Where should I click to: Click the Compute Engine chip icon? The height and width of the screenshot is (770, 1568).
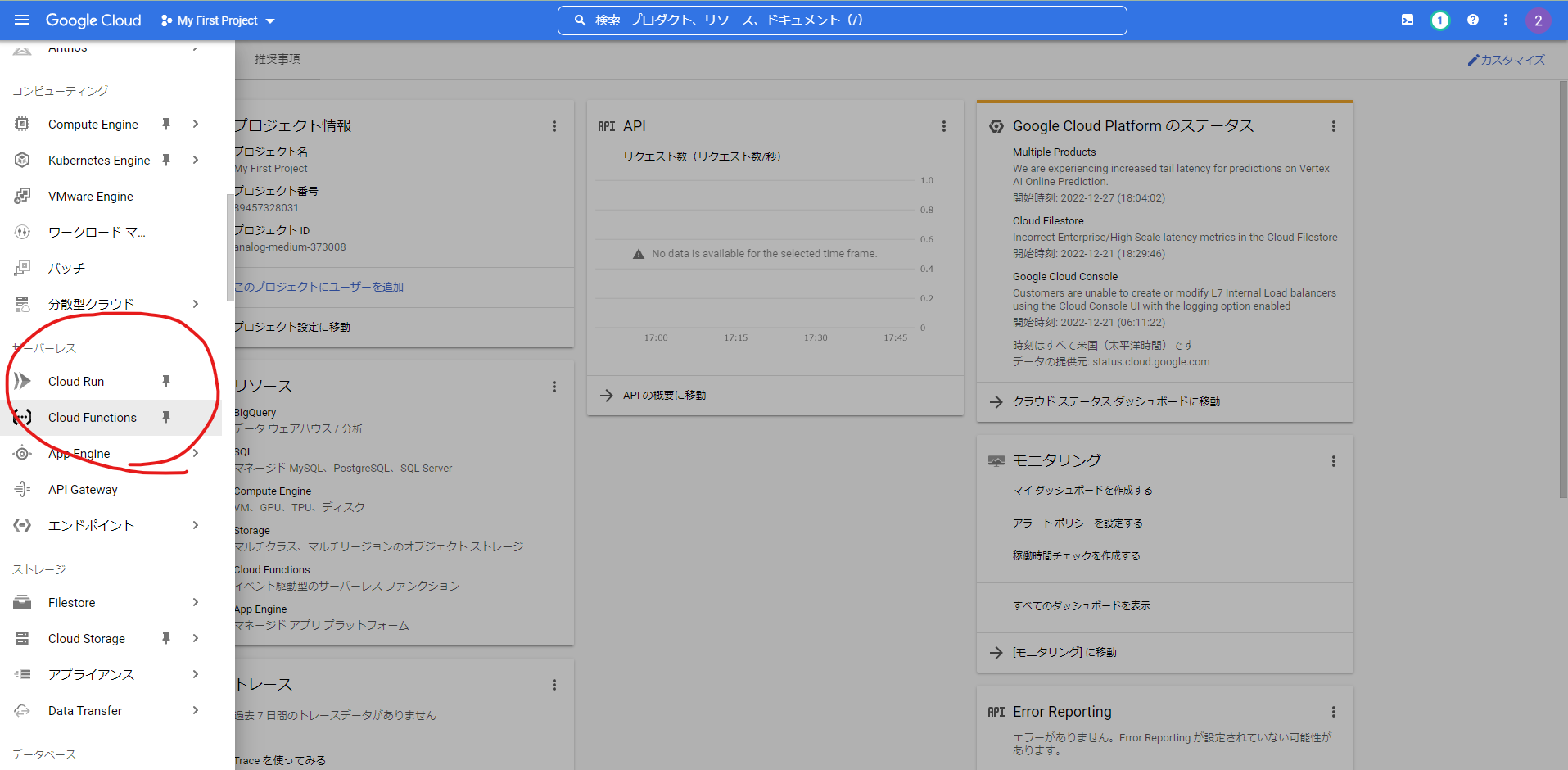(22, 124)
